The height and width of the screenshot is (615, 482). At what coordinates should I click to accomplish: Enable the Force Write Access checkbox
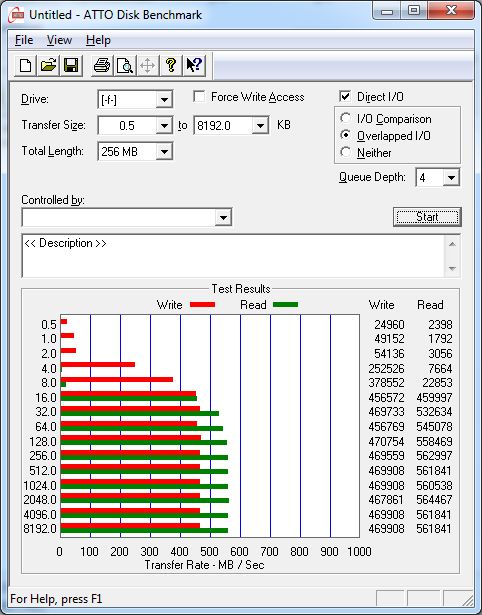coord(199,96)
